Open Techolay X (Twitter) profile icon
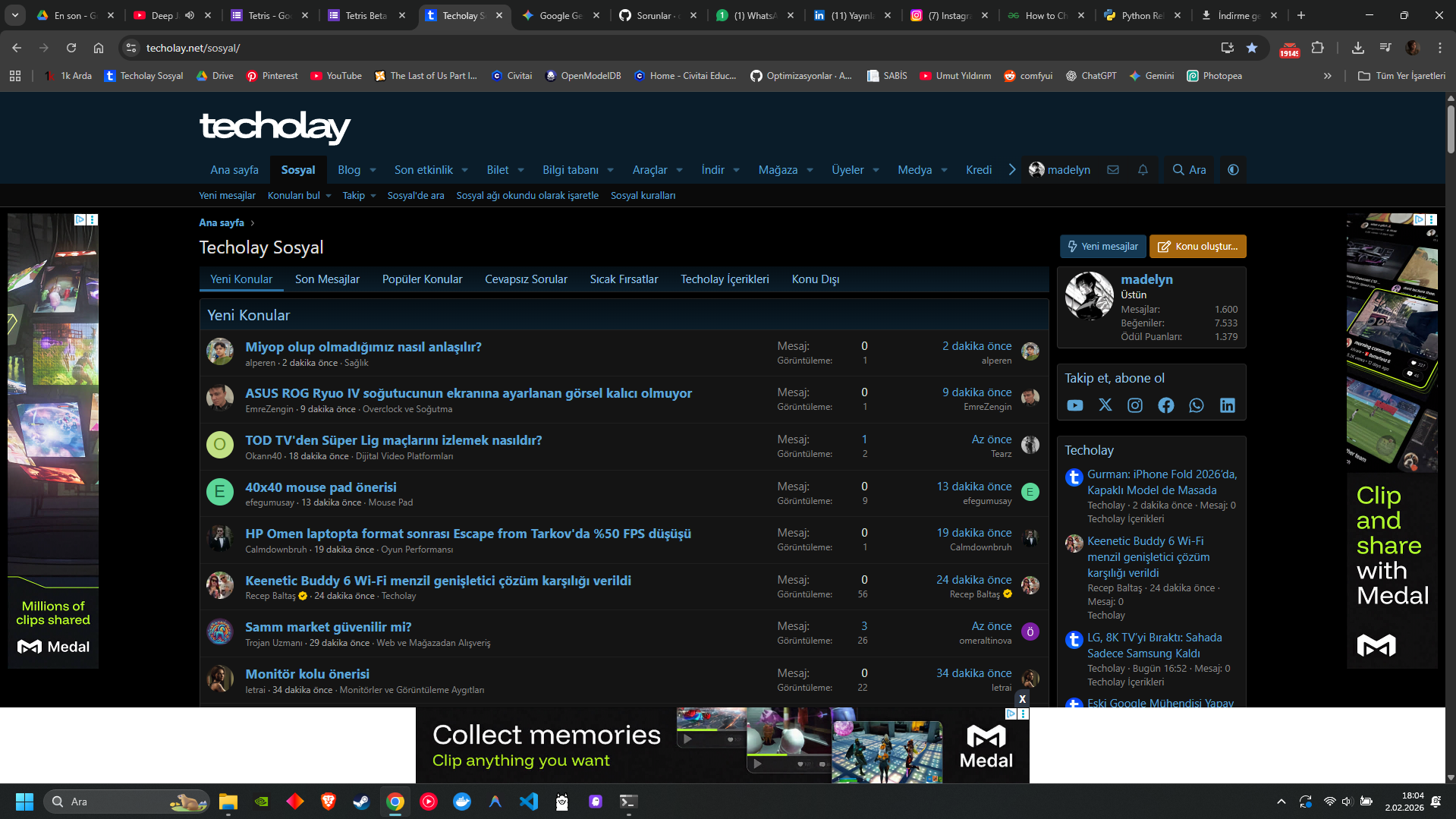 click(x=1105, y=405)
